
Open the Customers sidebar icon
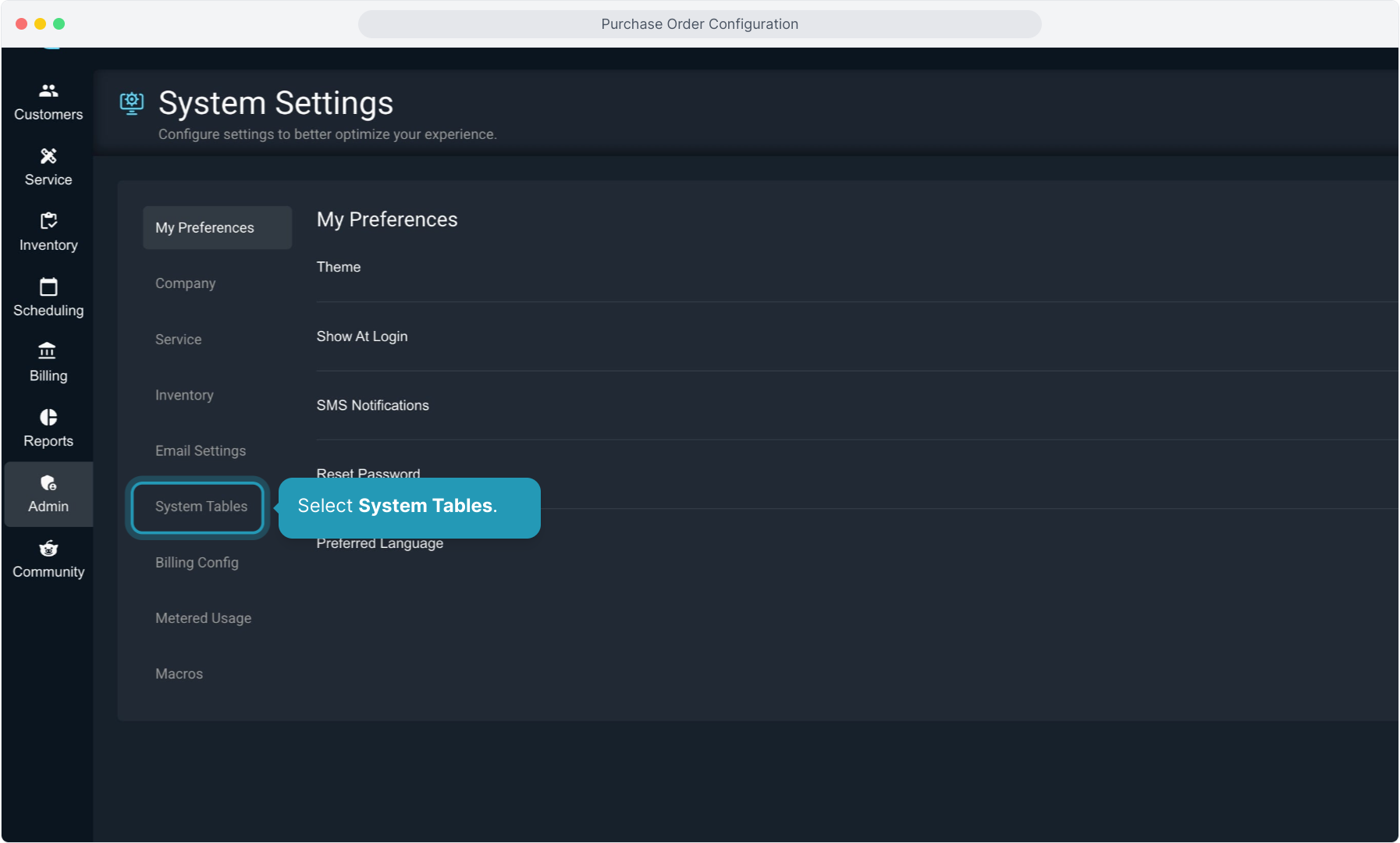point(48,91)
